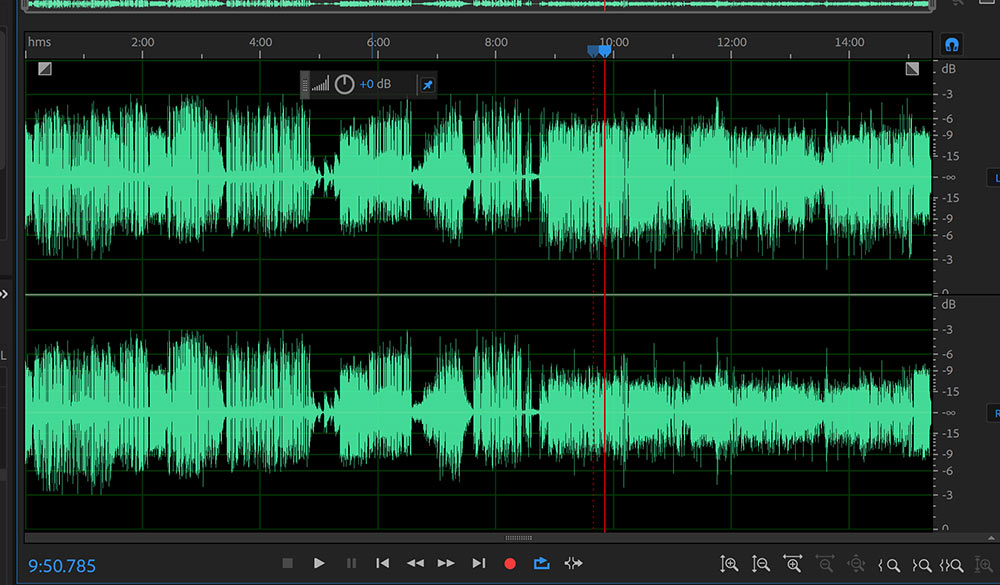Zoom out amplitude
The image size is (1000, 585).
point(760,564)
